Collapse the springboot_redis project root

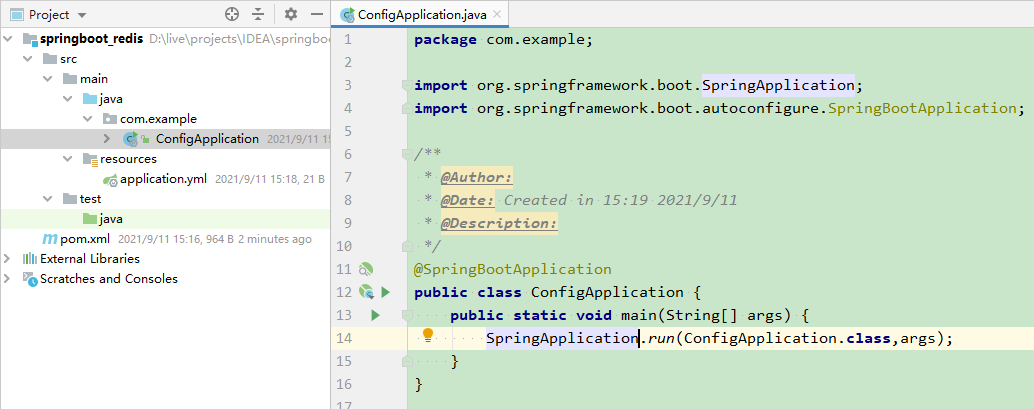[x=9, y=39]
